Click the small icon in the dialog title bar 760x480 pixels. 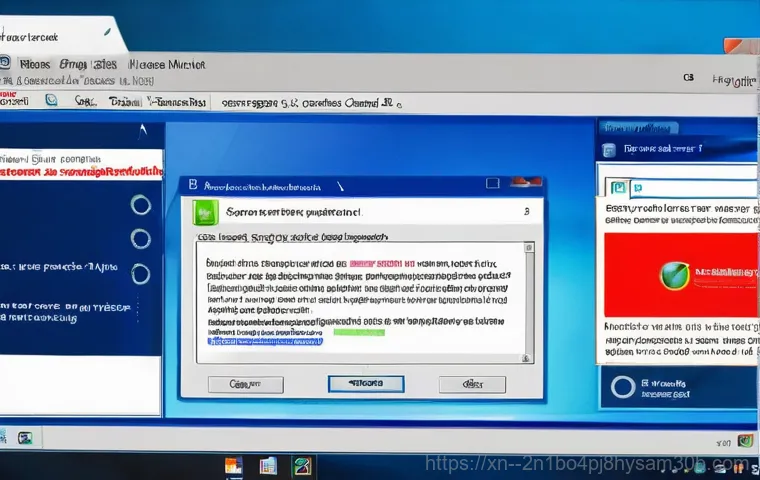point(192,186)
